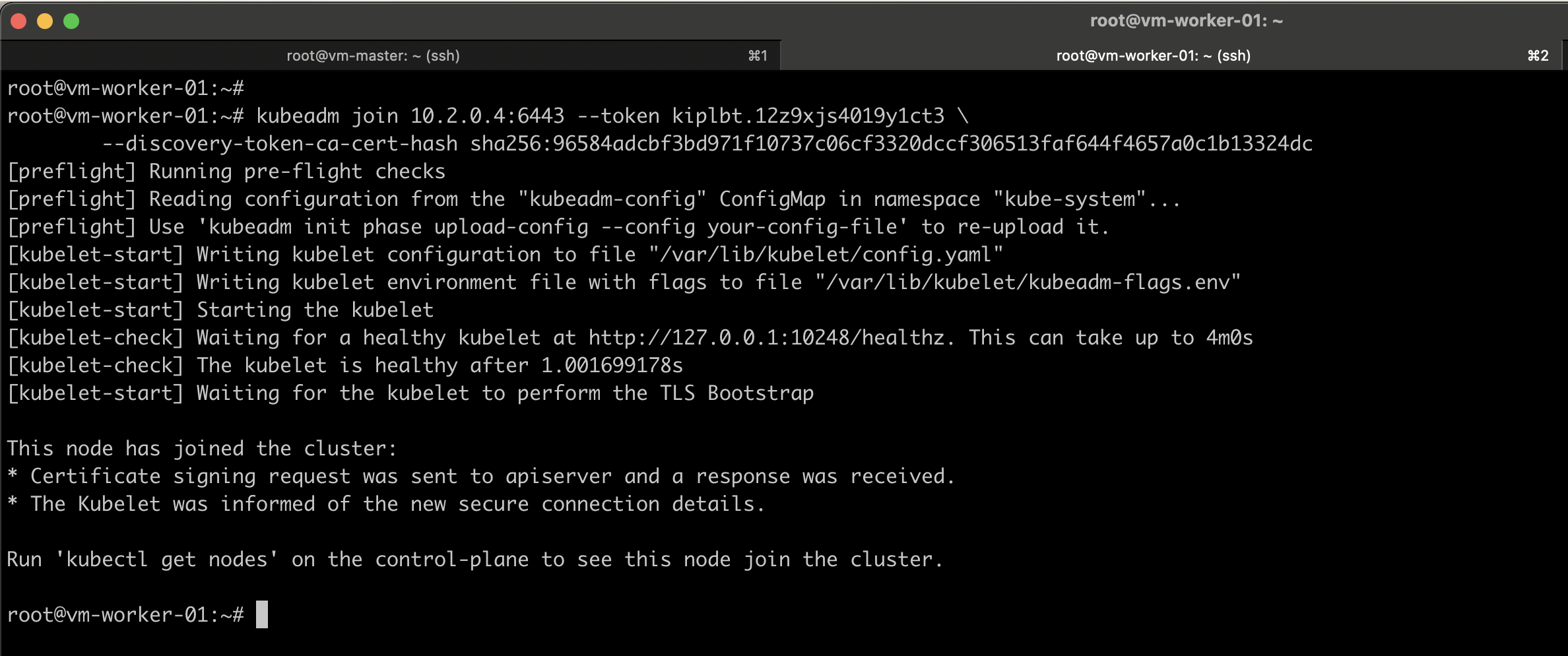The width and height of the screenshot is (1568, 656).
Task: Click the sha256 discovery token hash
Action: click(x=891, y=144)
